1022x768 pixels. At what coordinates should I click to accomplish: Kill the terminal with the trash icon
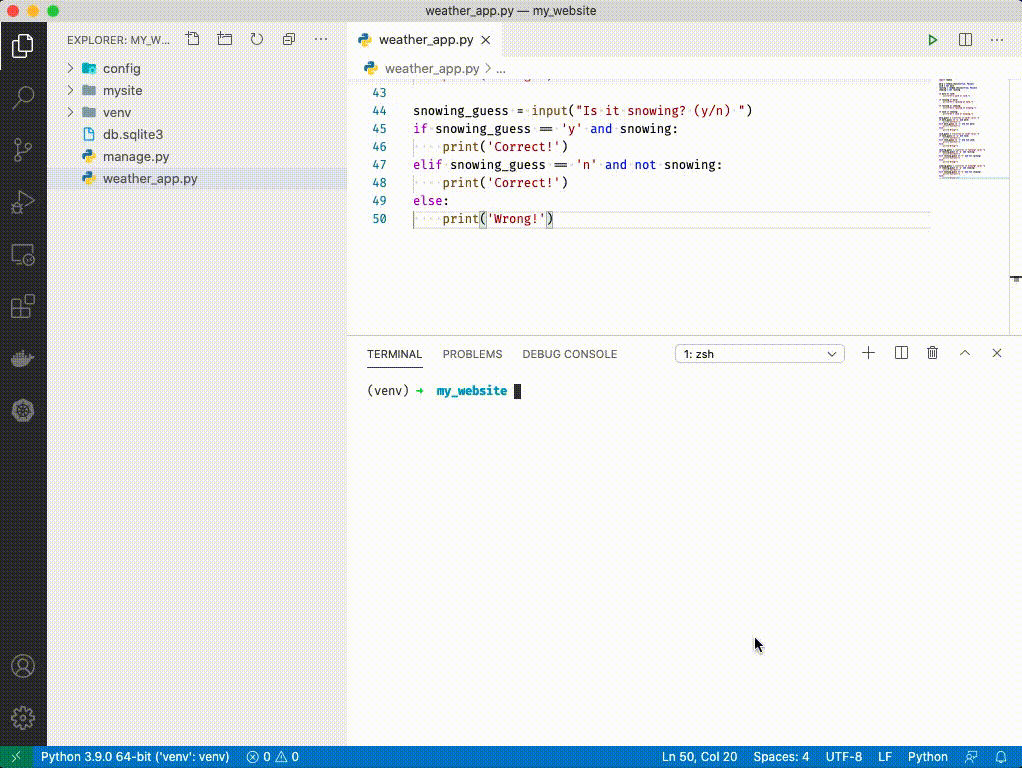[932, 353]
